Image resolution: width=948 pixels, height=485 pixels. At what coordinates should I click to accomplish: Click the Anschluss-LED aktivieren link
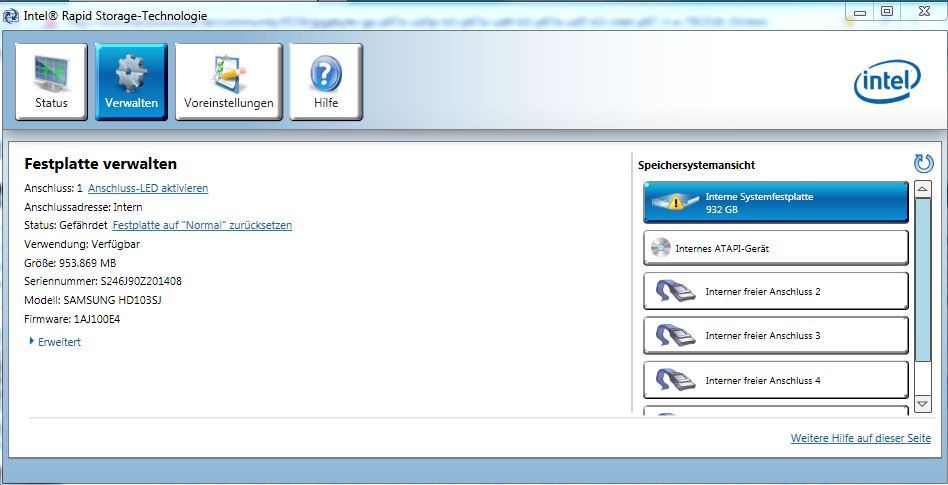pos(148,188)
